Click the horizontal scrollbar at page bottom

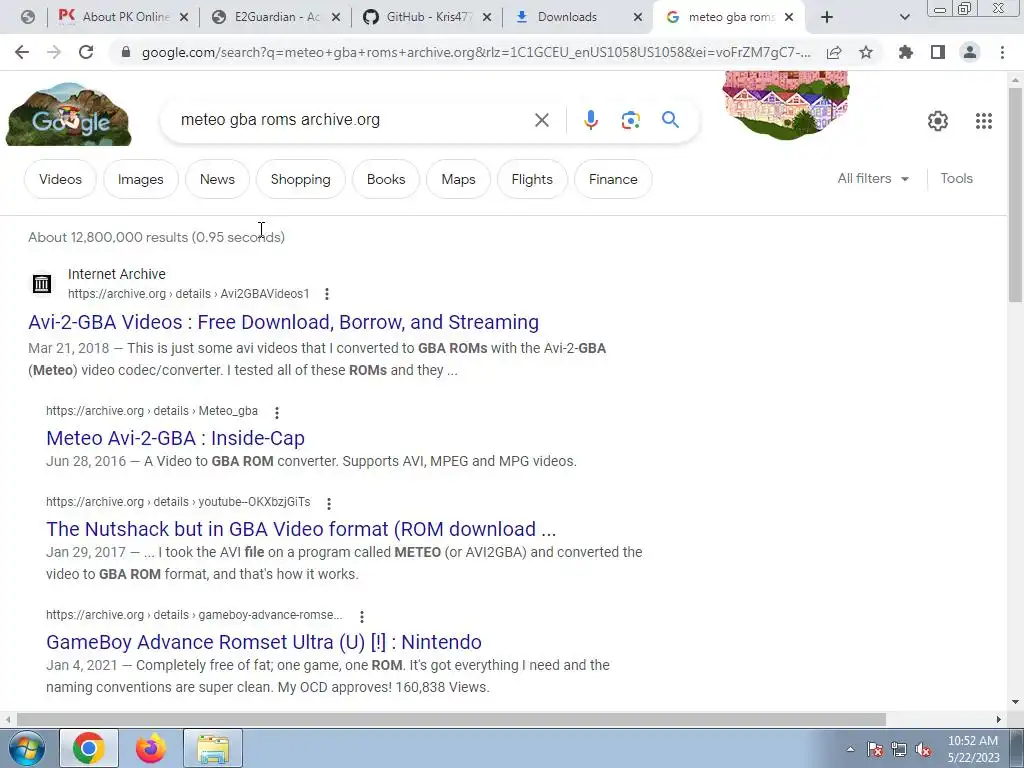click(451, 719)
